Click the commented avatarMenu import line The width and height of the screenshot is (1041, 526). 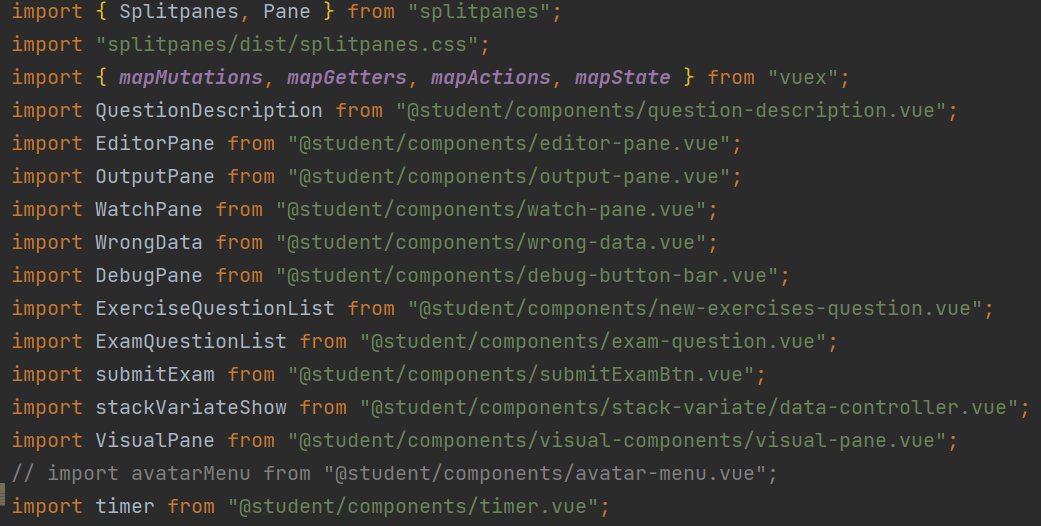point(394,474)
